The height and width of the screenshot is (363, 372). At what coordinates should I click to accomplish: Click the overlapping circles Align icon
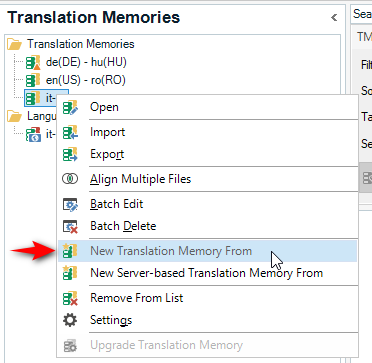(x=70, y=179)
